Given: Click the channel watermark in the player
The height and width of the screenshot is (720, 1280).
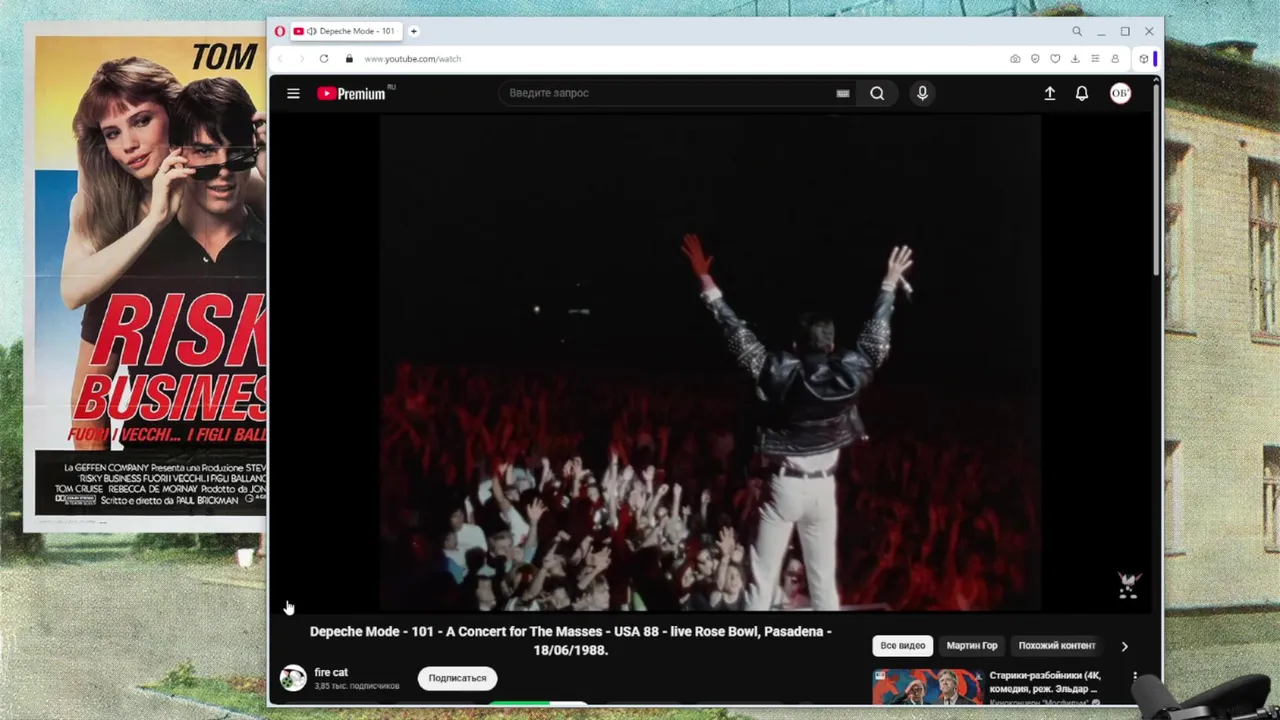Looking at the screenshot, I should click(x=1128, y=587).
